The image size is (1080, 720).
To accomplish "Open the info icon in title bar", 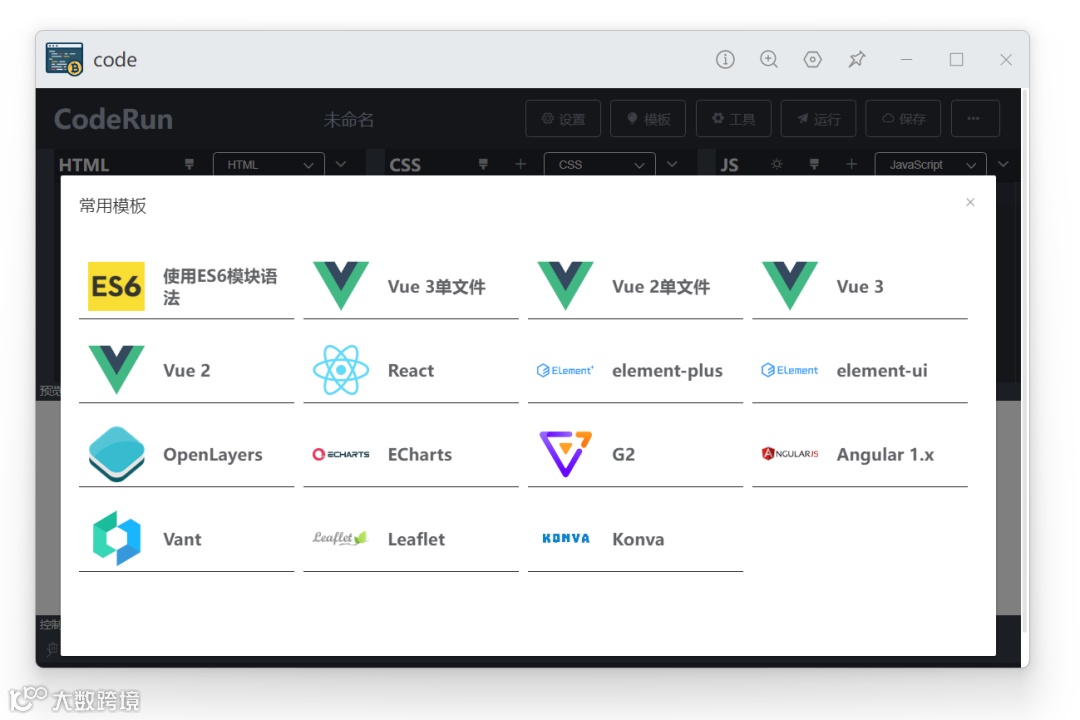I will point(725,59).
